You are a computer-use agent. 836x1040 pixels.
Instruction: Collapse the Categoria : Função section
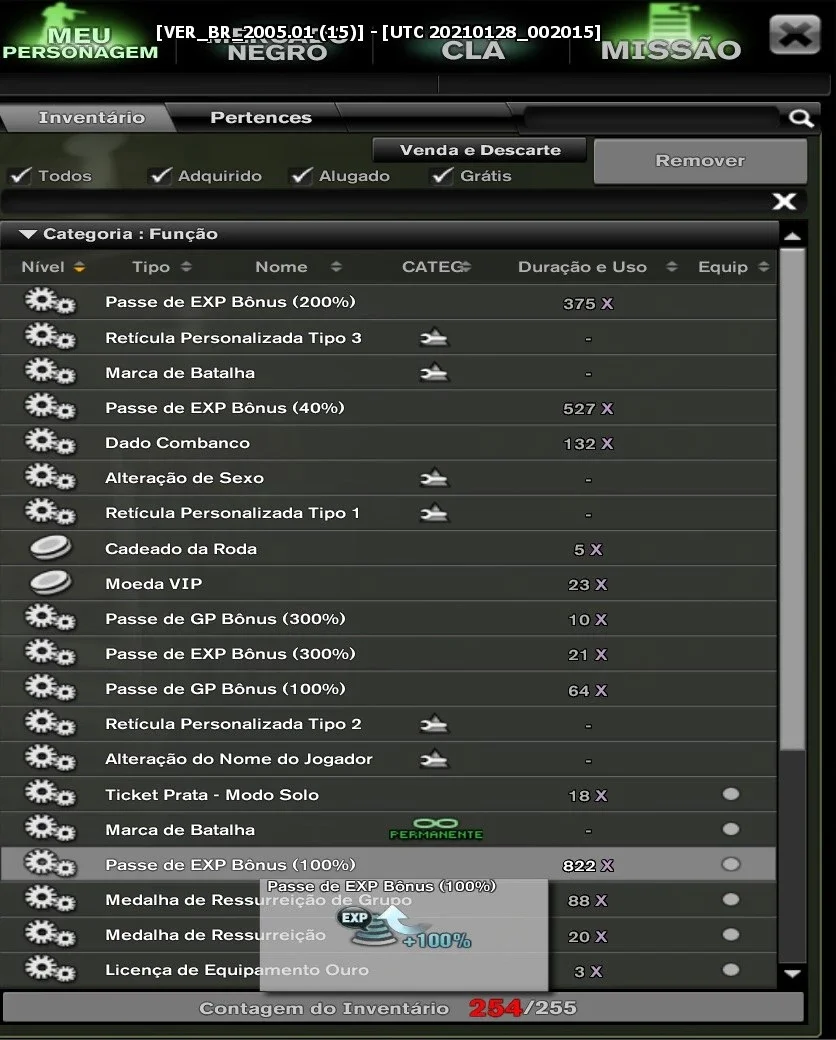(28, 234)
